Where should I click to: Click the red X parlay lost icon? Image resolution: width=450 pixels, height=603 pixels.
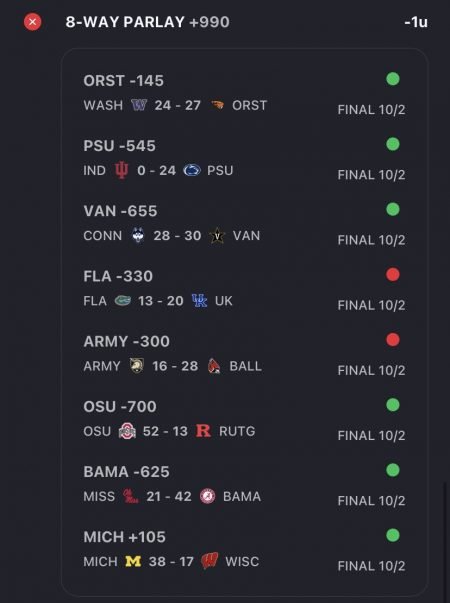point(33,22)
